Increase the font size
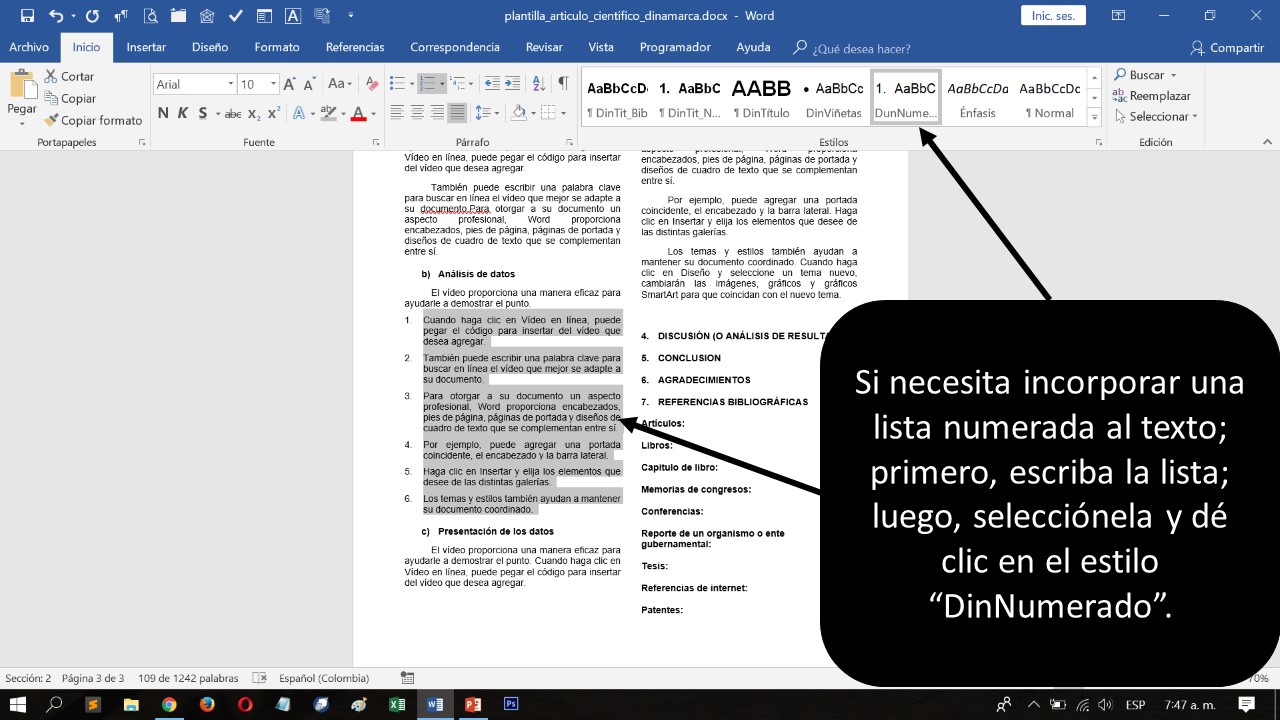1280x720 pixels. 289,84
